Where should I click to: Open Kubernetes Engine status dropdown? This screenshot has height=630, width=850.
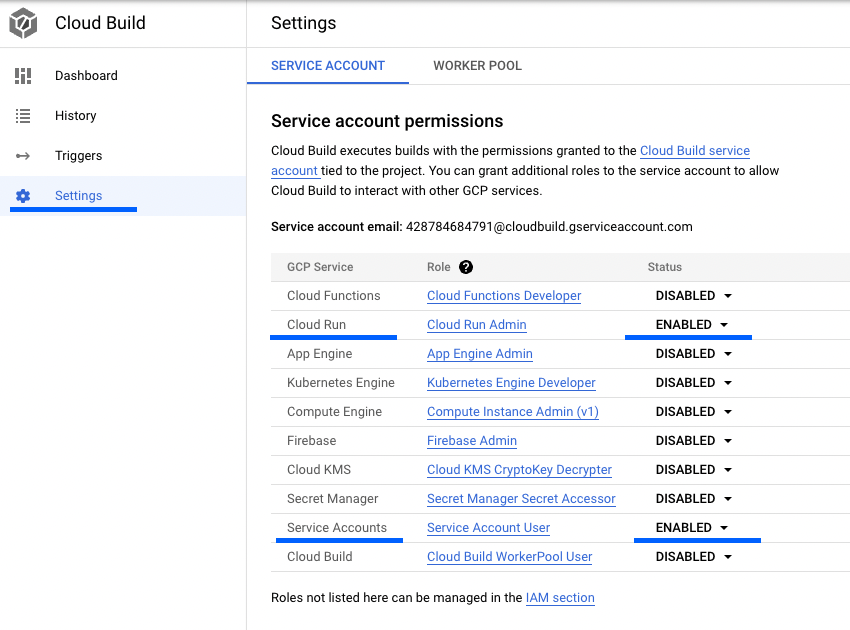[694, 383]
